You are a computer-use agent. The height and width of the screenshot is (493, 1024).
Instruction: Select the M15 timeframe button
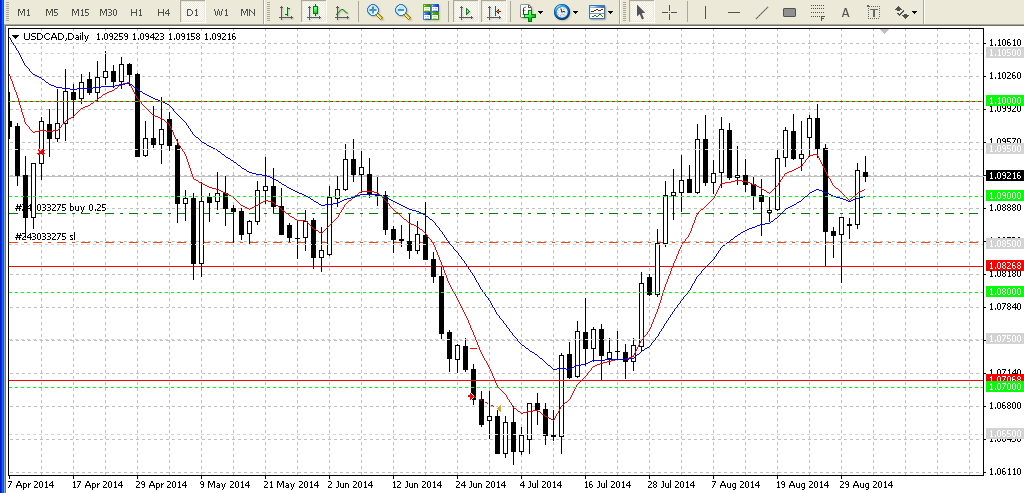(80, 12)
